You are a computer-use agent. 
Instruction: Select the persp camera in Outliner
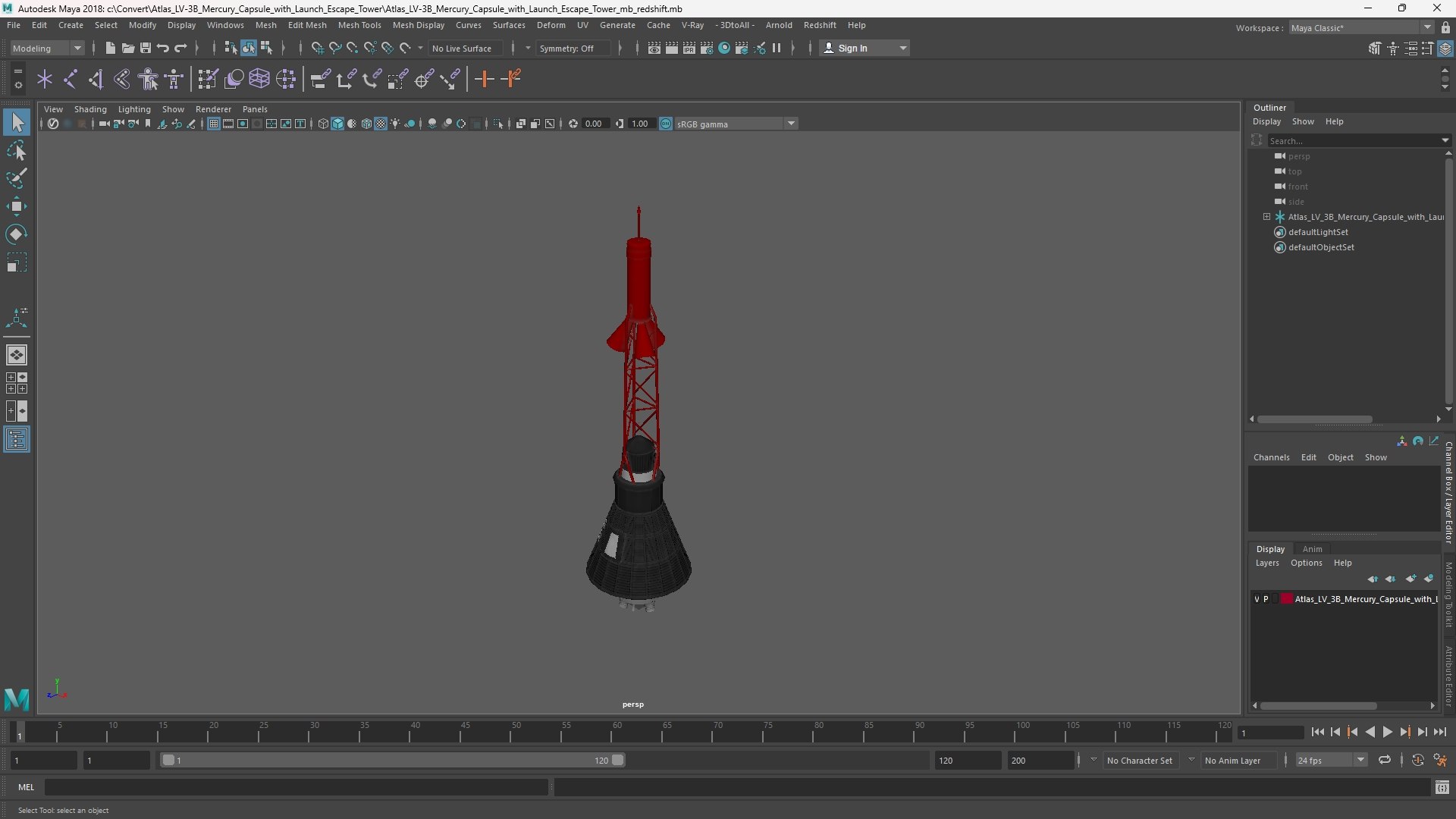1298,156
